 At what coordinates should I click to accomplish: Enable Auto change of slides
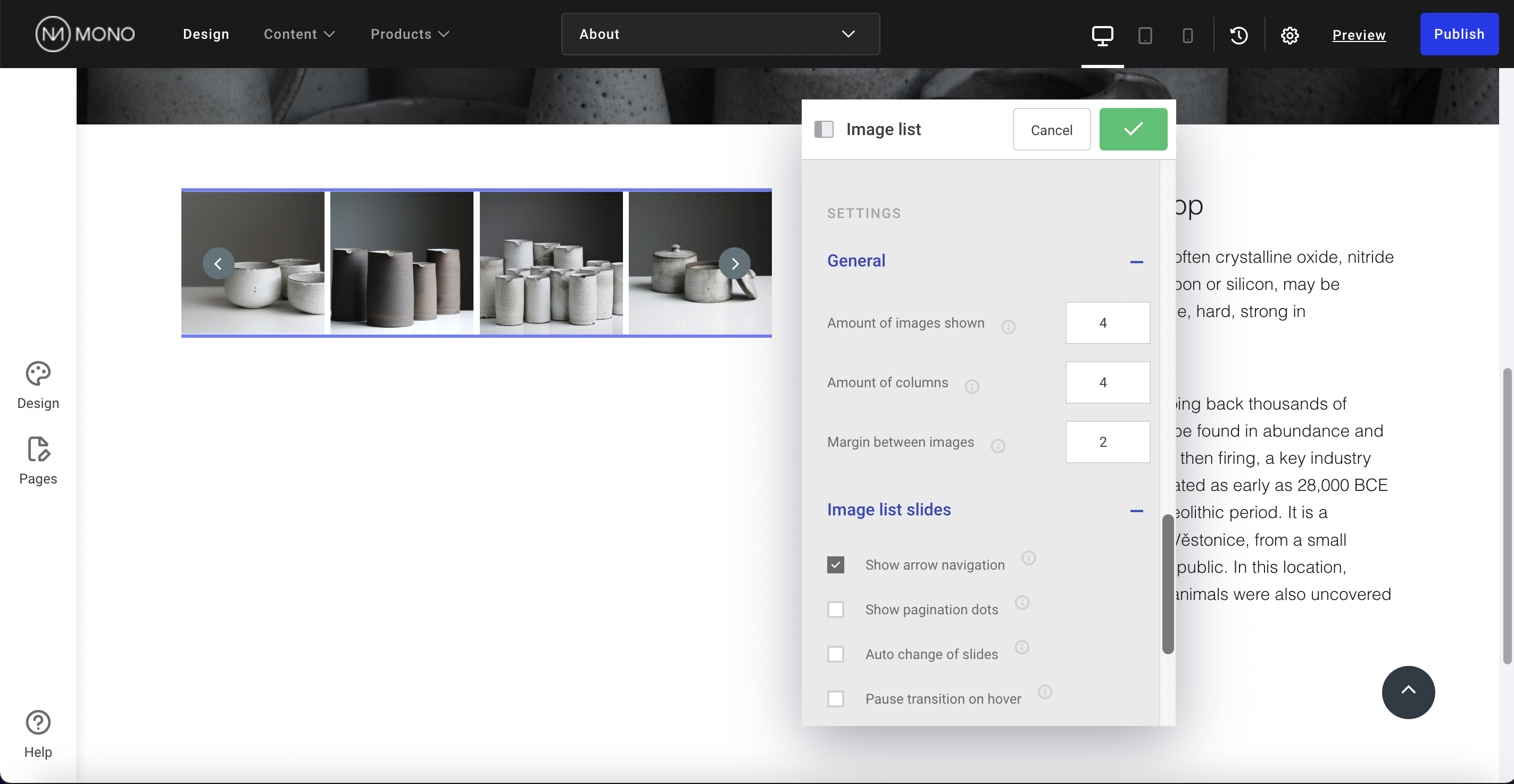pyautogui.click(x=835, y=654)
